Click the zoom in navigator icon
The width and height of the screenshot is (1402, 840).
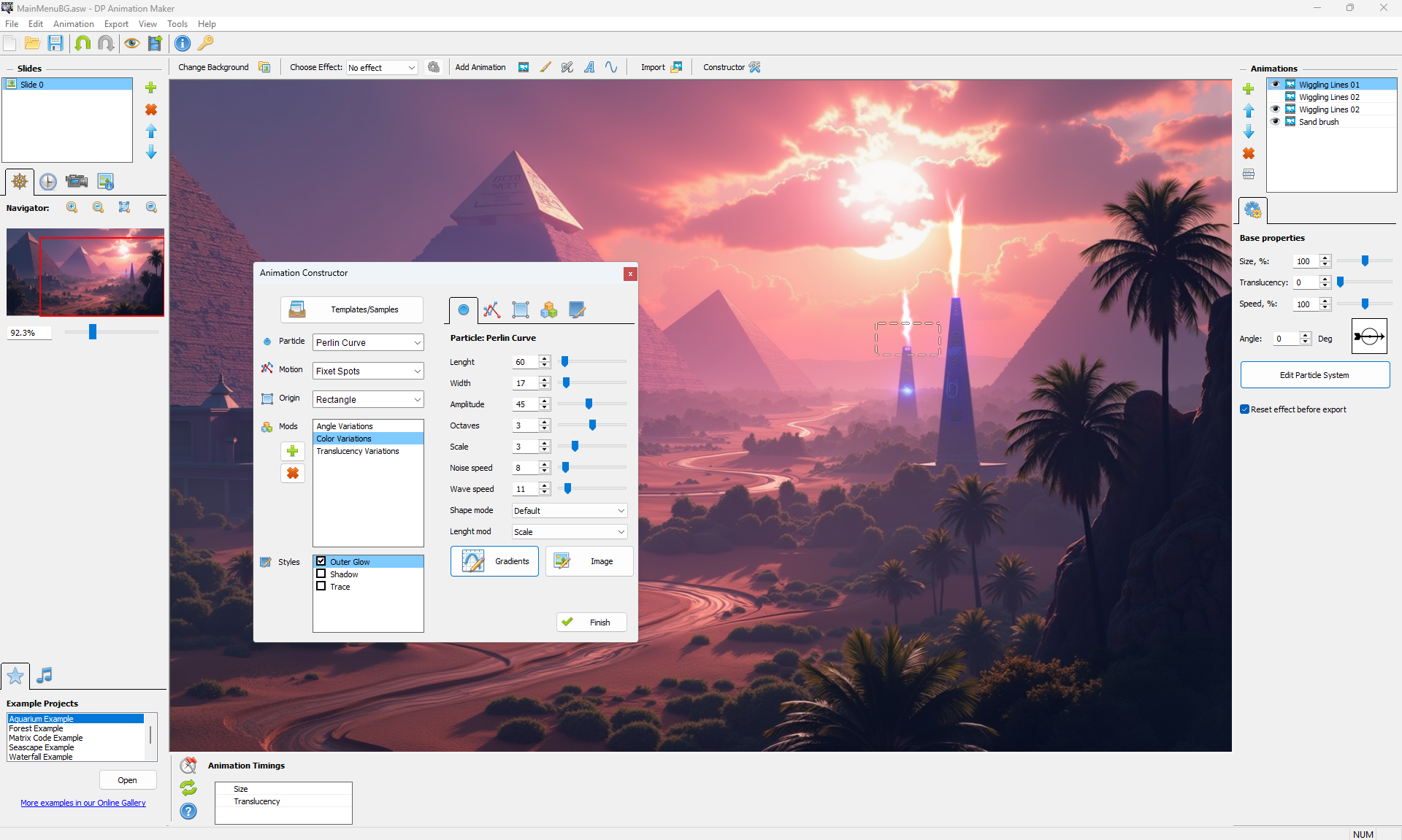pyautogui.click(x=72, y=208)
